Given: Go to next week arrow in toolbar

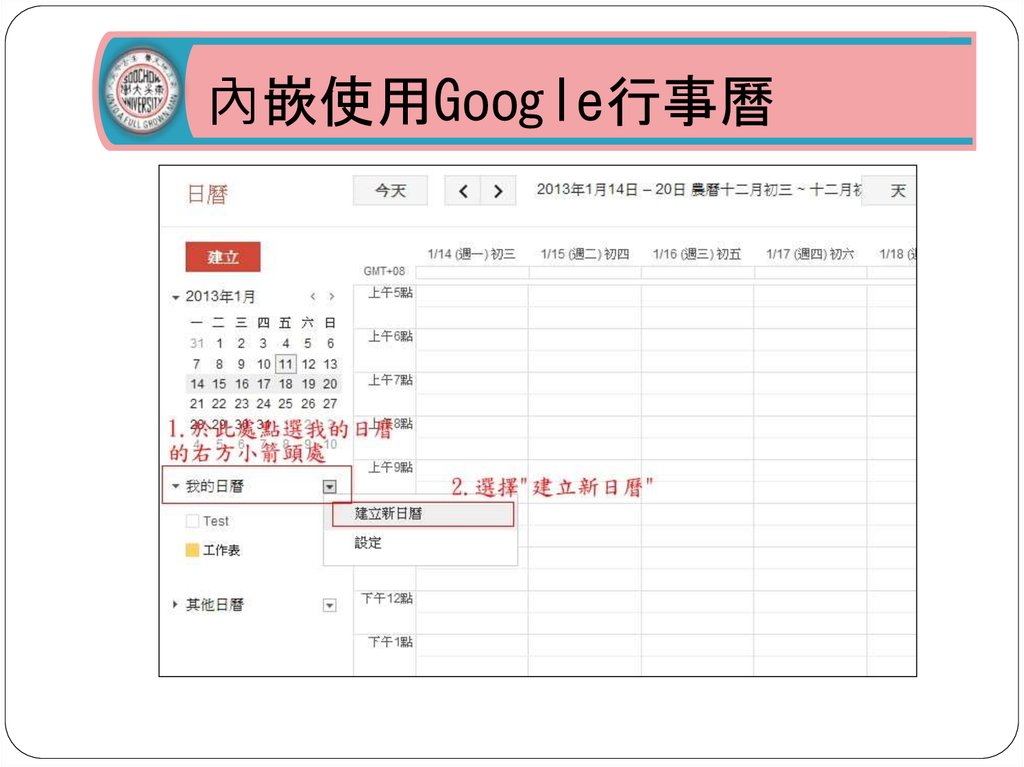Looking at the screenshot, I should (498, 191).
